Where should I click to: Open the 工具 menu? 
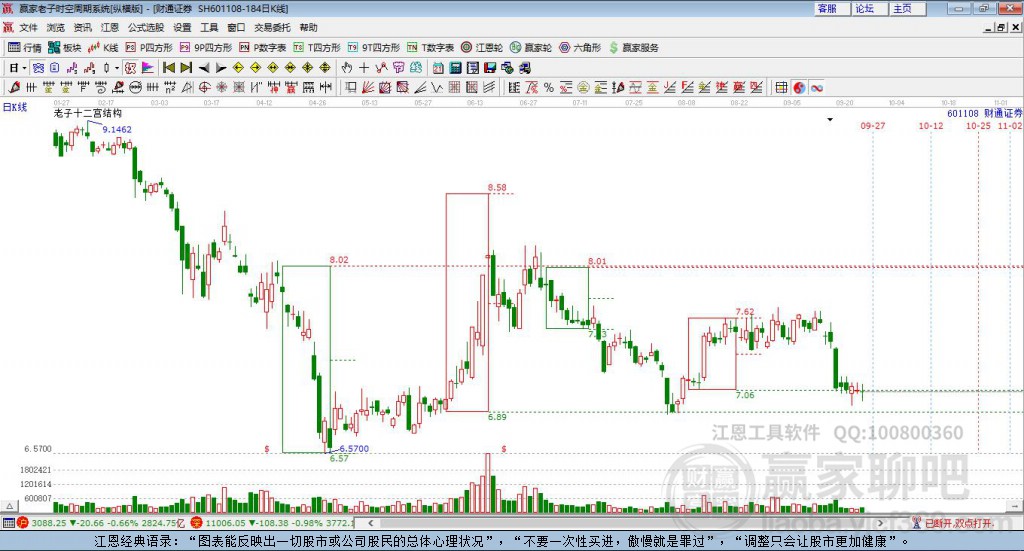tap(209, 27)
